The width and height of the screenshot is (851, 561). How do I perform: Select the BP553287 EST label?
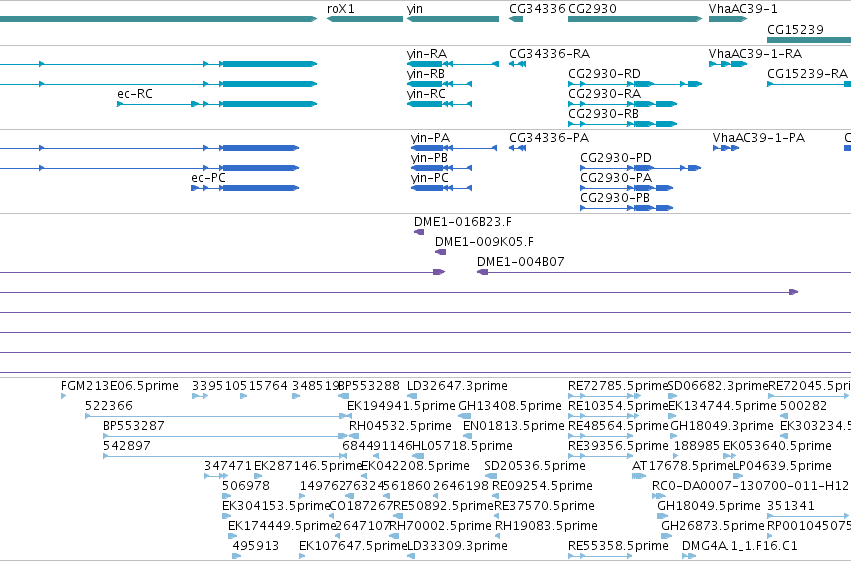click(134, 426)
